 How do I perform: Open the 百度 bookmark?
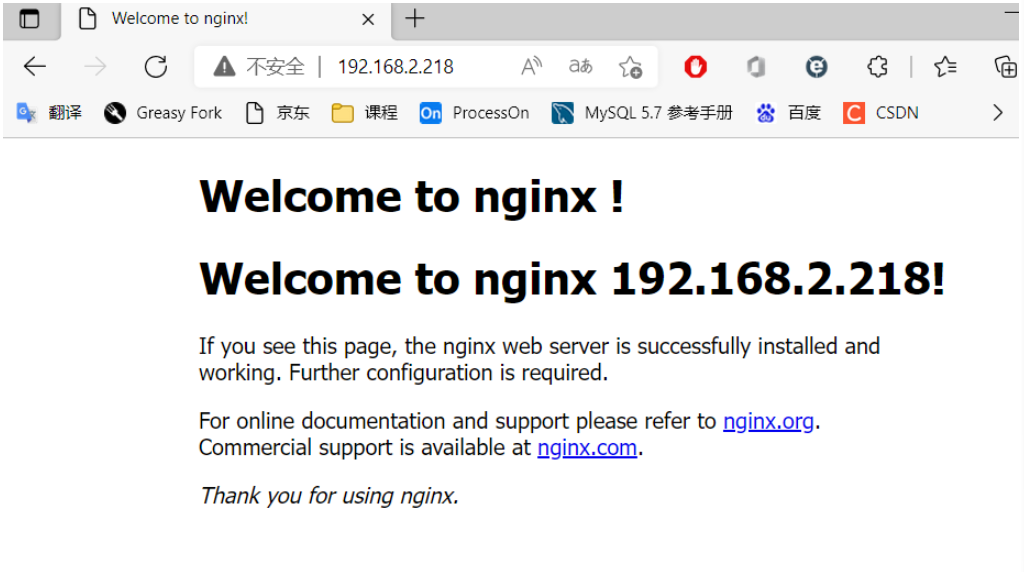pos(788,113)
